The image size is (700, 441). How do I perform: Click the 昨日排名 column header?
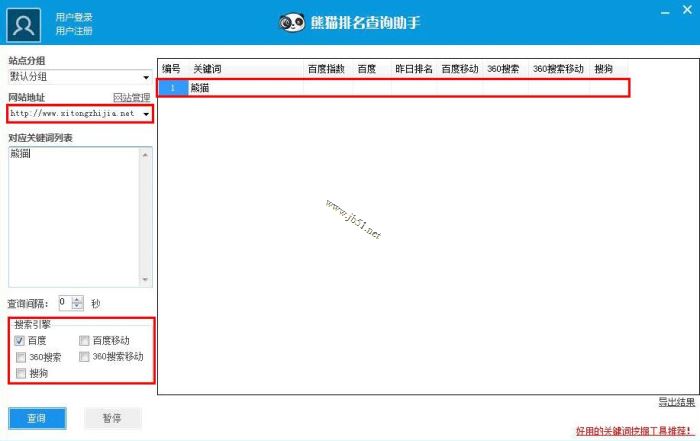[414, 69]
